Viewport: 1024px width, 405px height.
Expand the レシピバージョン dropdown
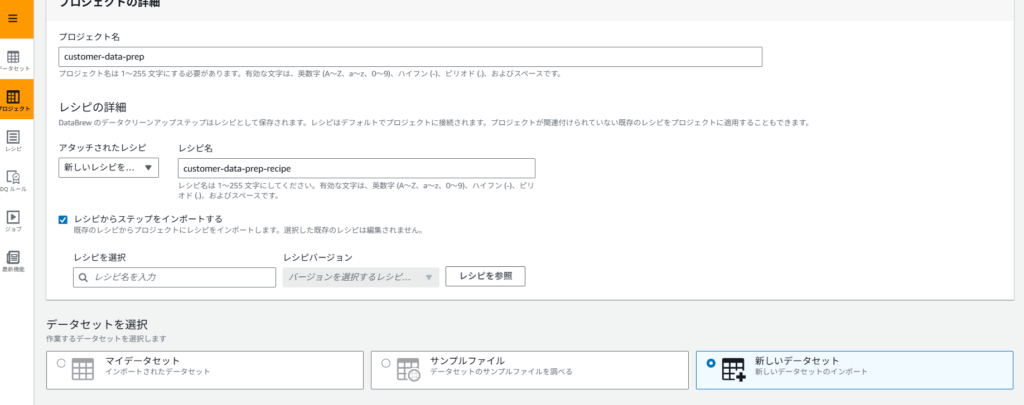tap(360, 277)
